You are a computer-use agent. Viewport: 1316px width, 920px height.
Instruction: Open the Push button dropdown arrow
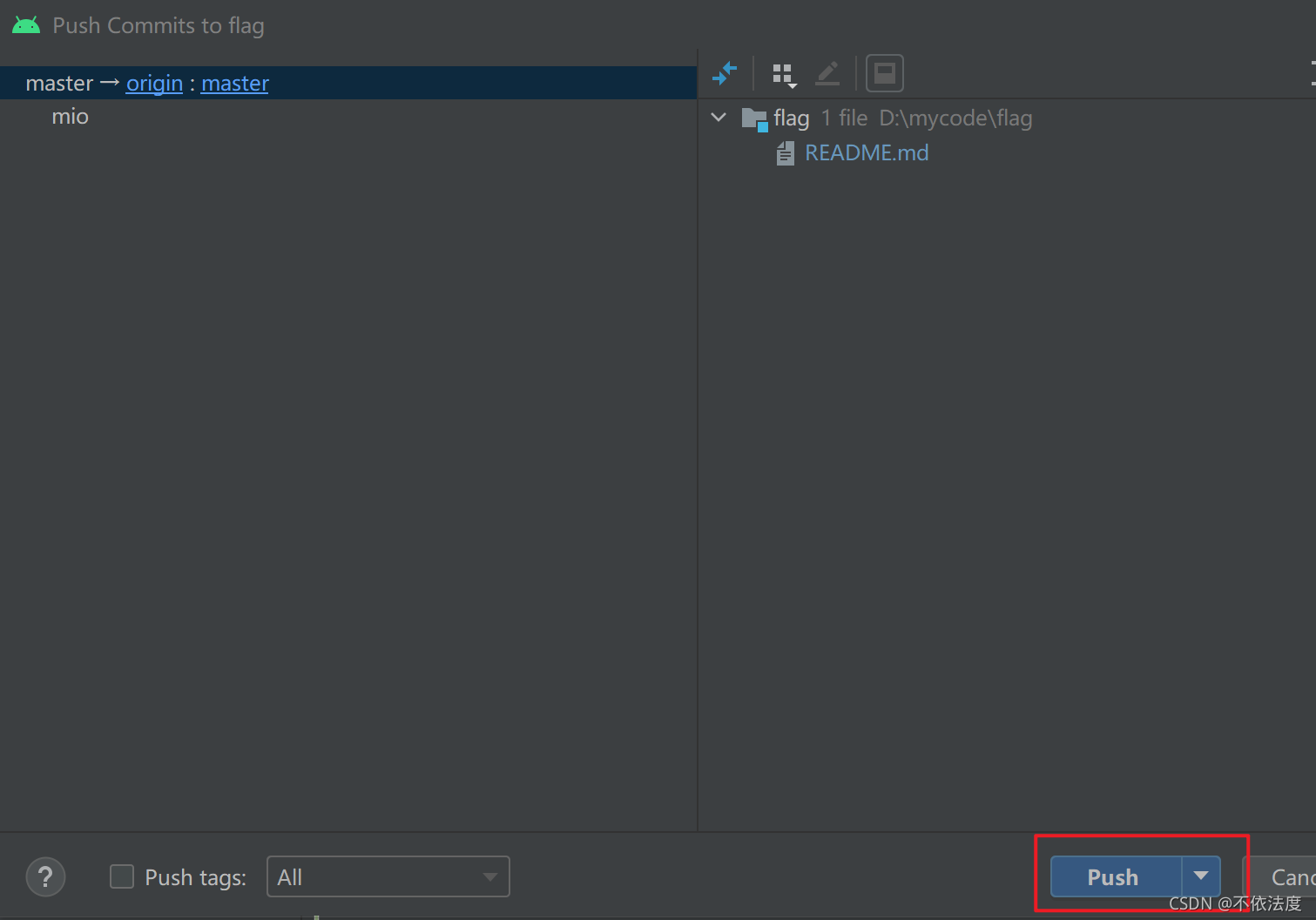[x=1201, y=876]
